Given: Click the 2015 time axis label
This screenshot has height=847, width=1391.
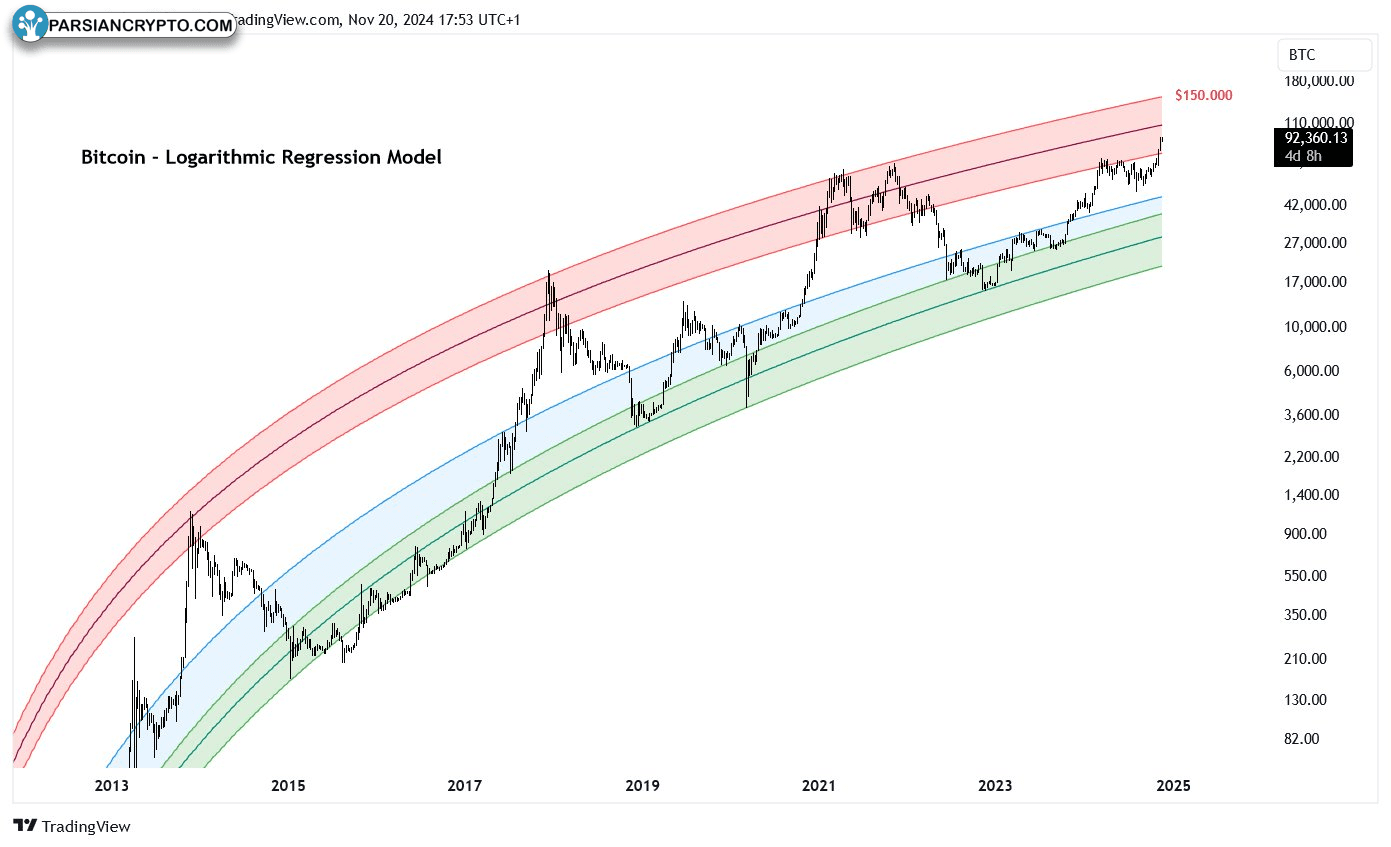Looking at the screenshot, I should (288, 786).
